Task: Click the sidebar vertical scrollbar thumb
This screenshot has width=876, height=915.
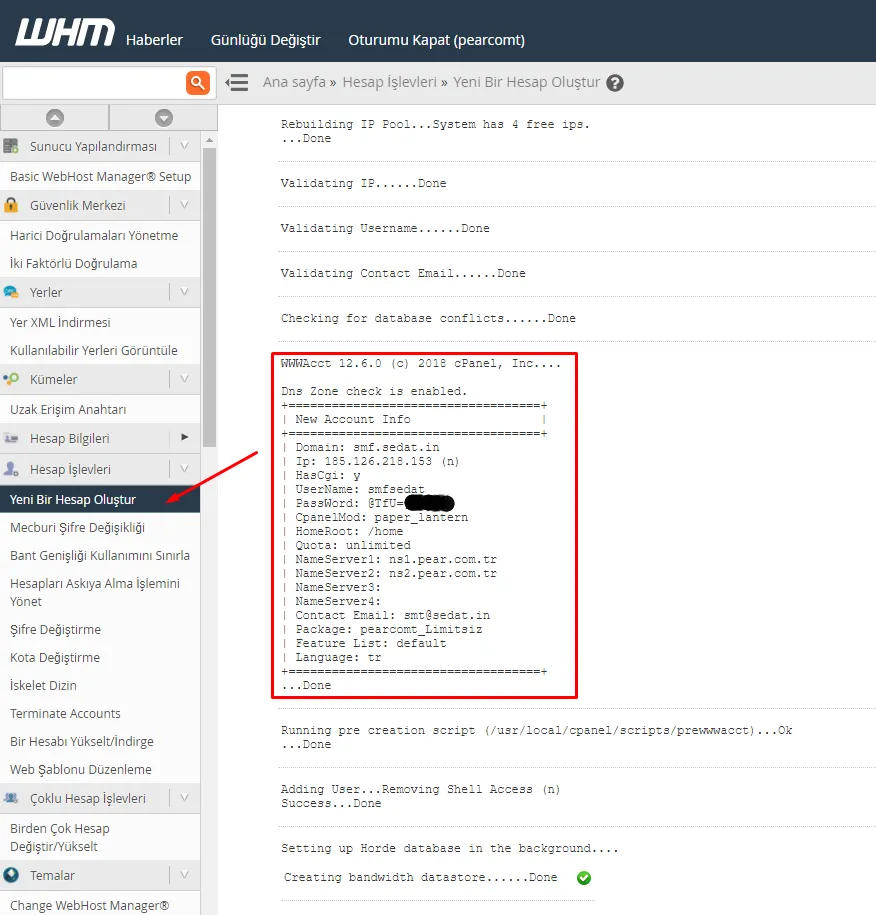Action: 210,298
